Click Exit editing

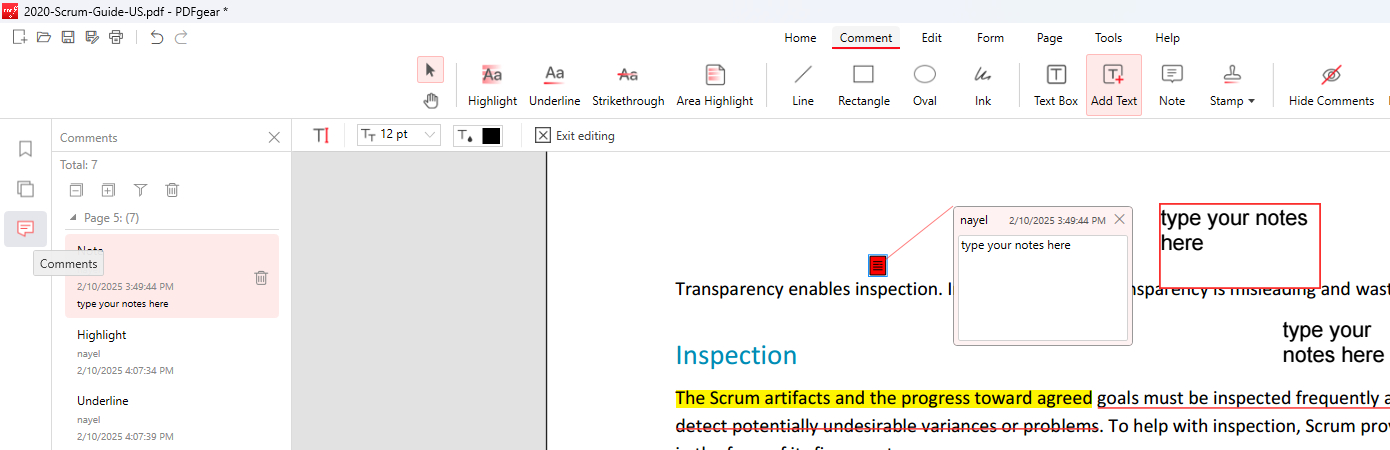click(x=575, y=136)
